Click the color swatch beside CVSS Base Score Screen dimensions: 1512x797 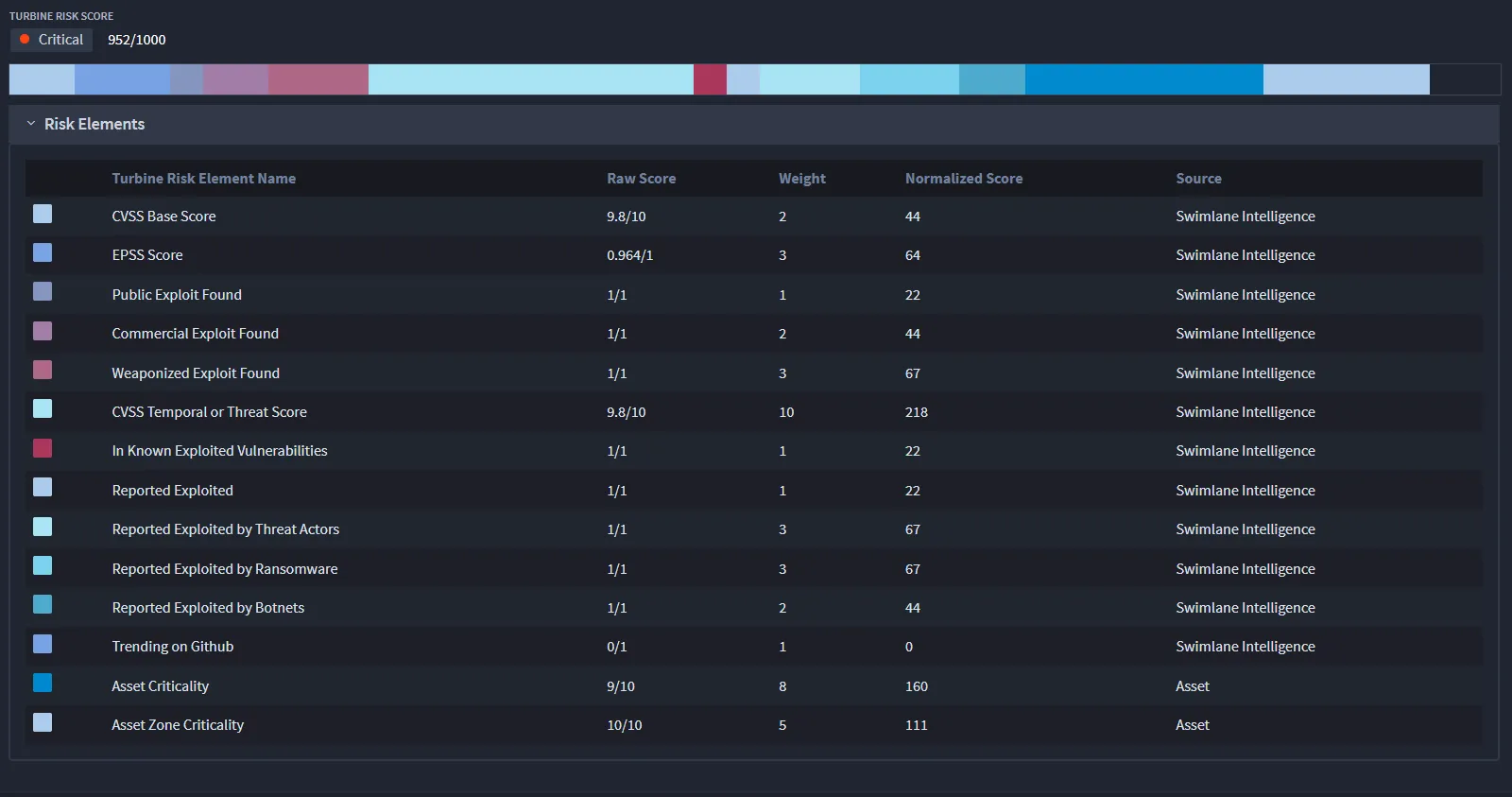43,214
